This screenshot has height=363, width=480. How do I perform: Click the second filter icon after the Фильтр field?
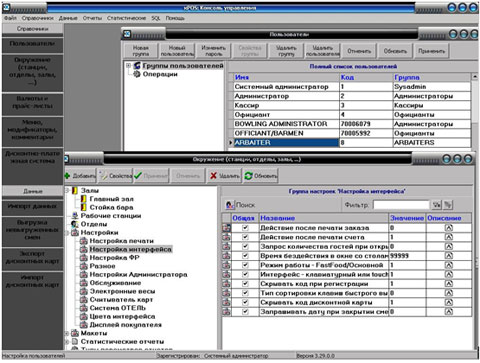tap(448, 205)
